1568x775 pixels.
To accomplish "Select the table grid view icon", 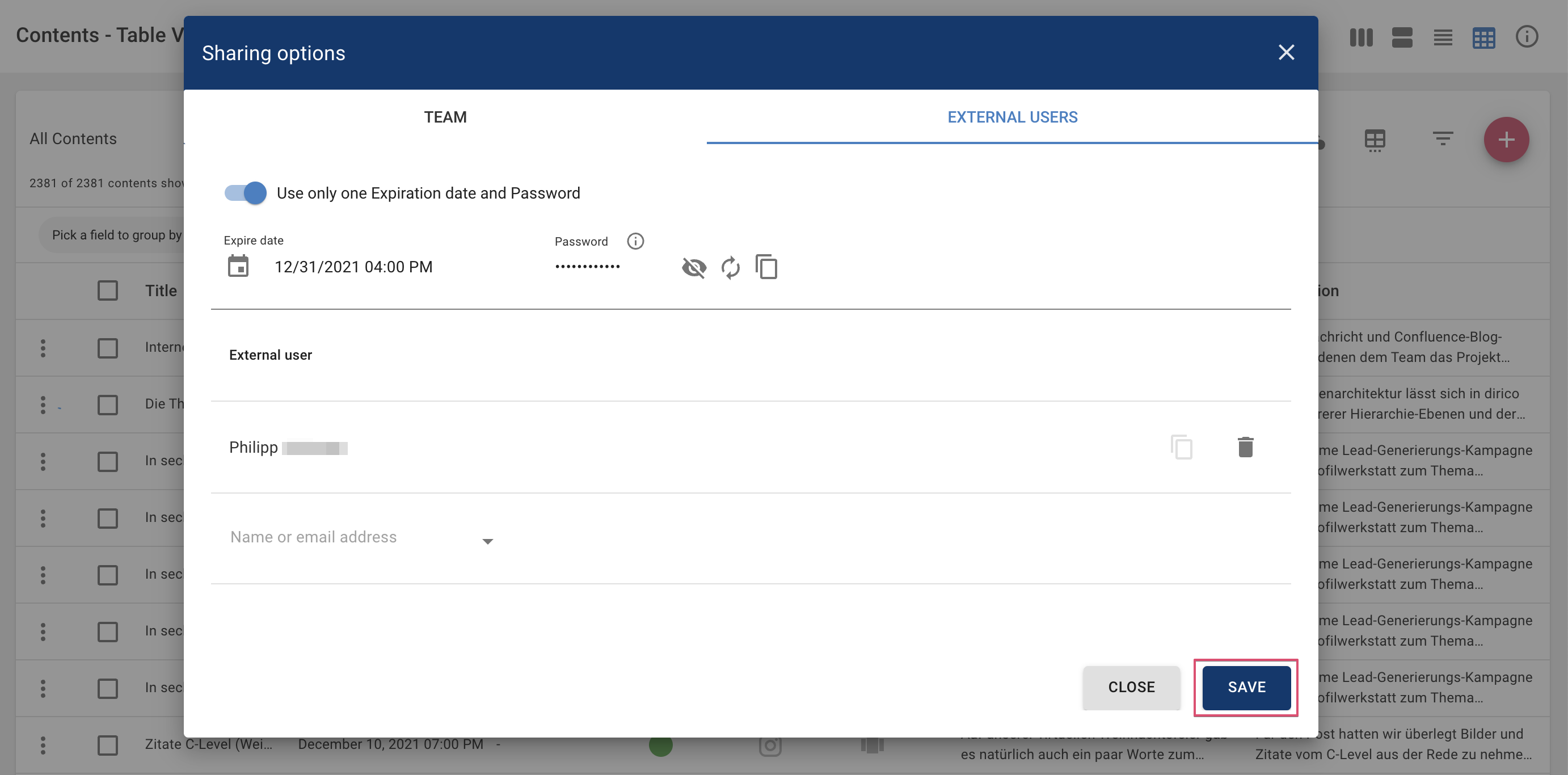I will [x=1483, y=38].
